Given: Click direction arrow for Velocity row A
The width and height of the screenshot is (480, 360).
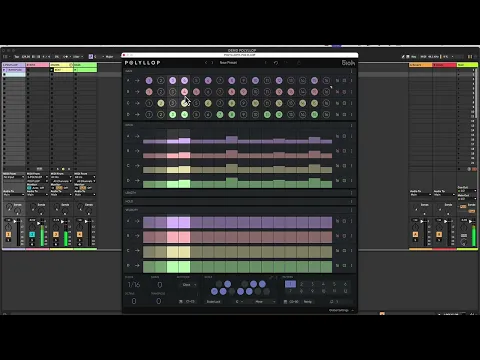Looking at the screenshot, I should point(137,221).
